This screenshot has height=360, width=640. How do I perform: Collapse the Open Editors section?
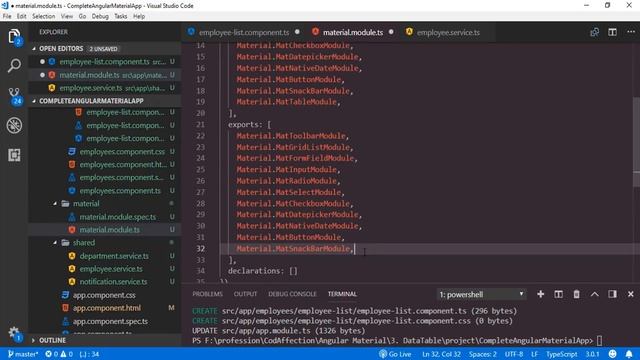104,49
